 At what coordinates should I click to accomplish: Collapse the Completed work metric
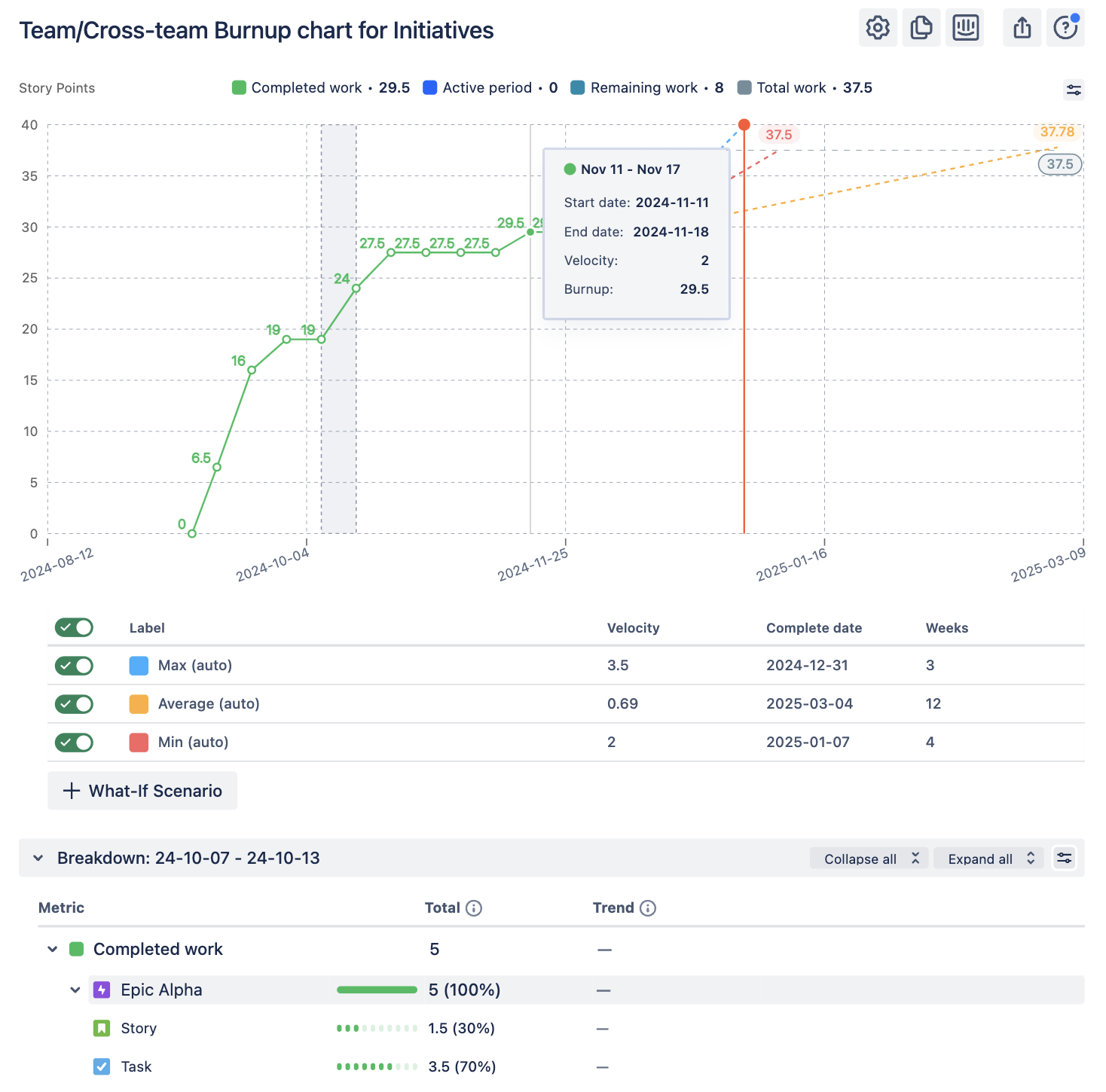pyautogui.click(x=52, y=949)
